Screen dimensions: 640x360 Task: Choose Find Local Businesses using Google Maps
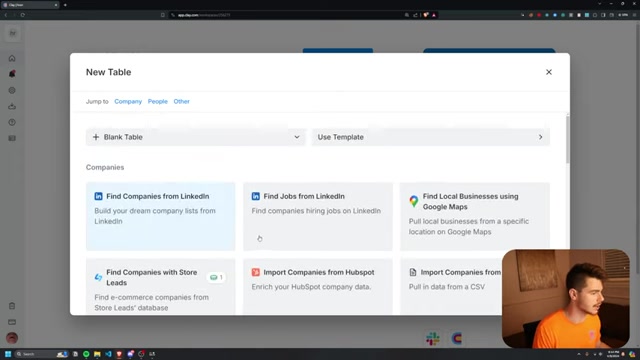[475, 216]
